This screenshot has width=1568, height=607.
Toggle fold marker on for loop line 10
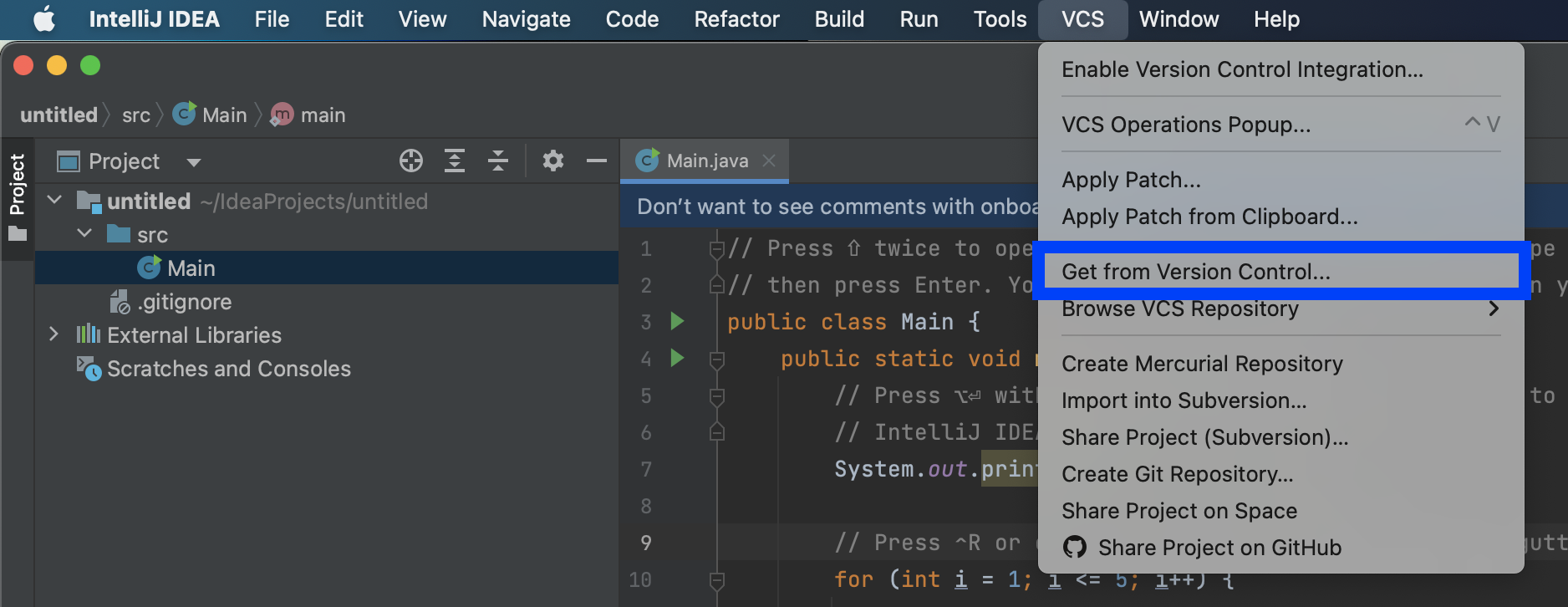point(716,580)
